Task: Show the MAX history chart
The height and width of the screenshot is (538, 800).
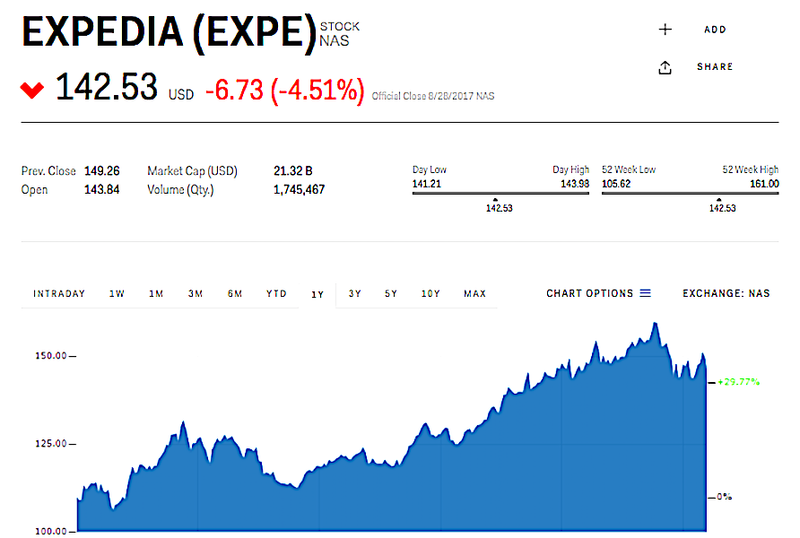Action: coord(475,294)
